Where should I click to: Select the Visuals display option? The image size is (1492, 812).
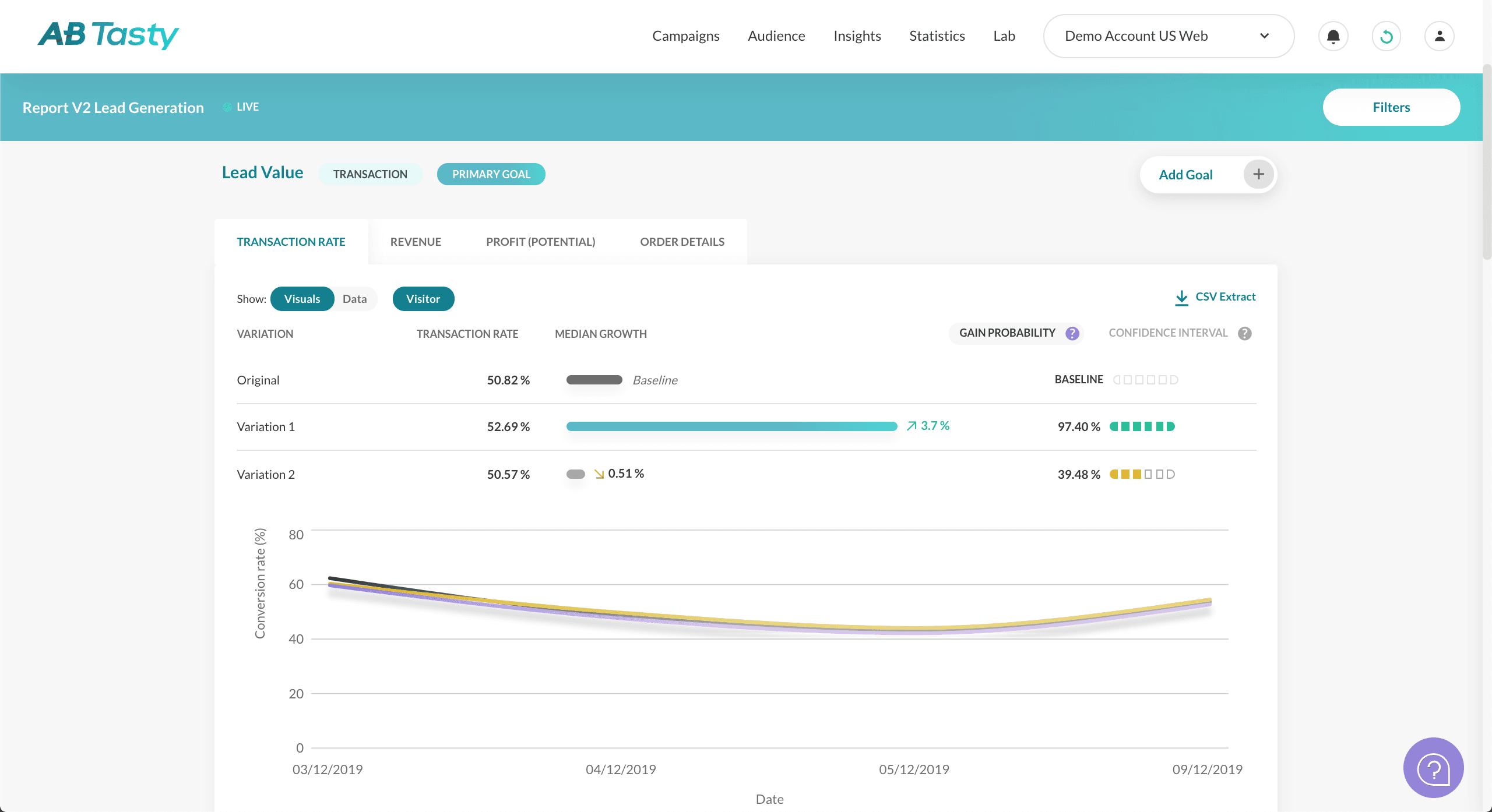pos(302,299)
